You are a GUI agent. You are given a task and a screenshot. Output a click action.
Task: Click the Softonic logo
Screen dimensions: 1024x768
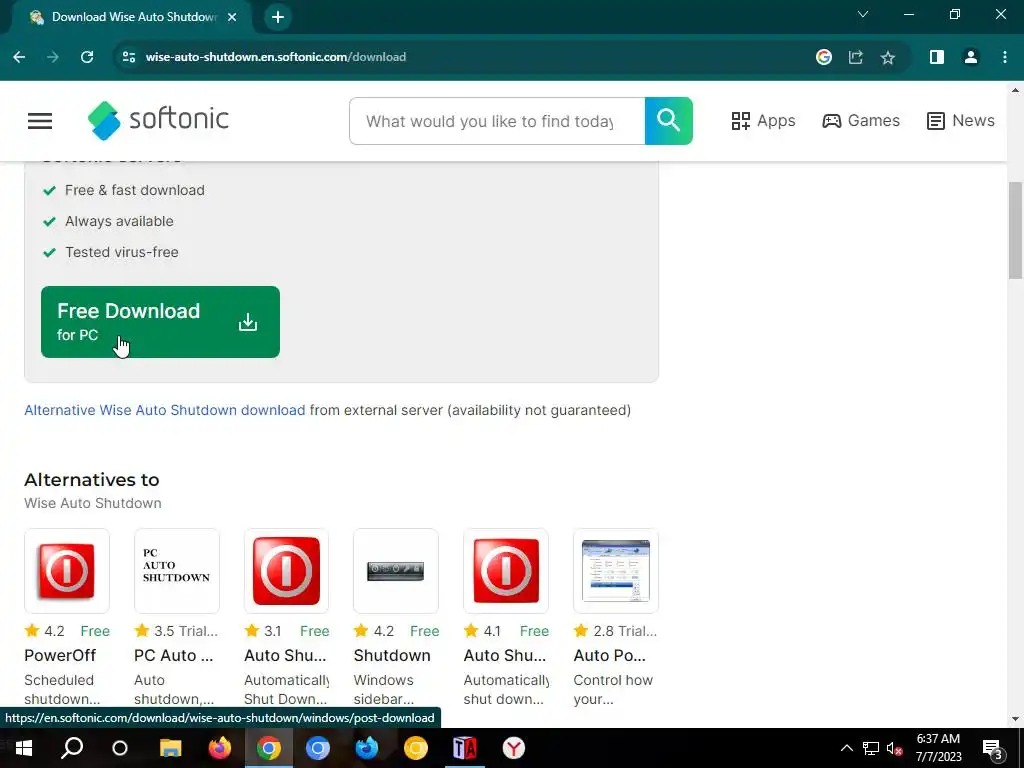tap(158, 120)
